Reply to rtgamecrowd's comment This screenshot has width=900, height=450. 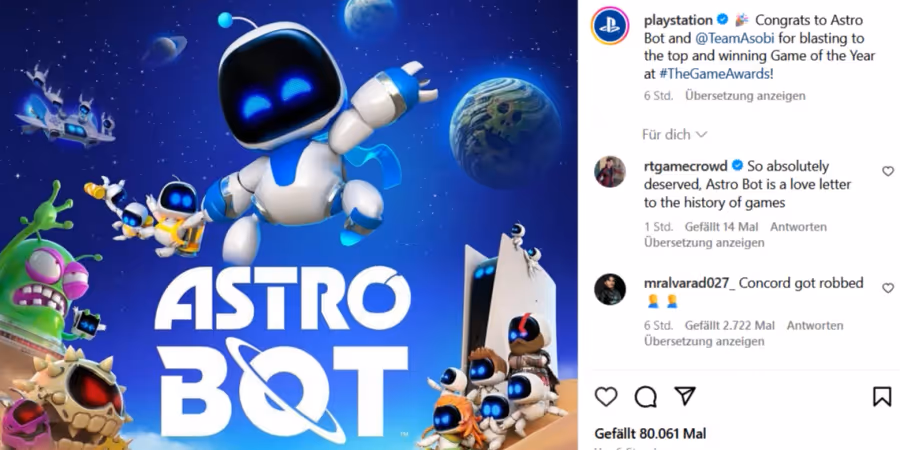(798, 227)
